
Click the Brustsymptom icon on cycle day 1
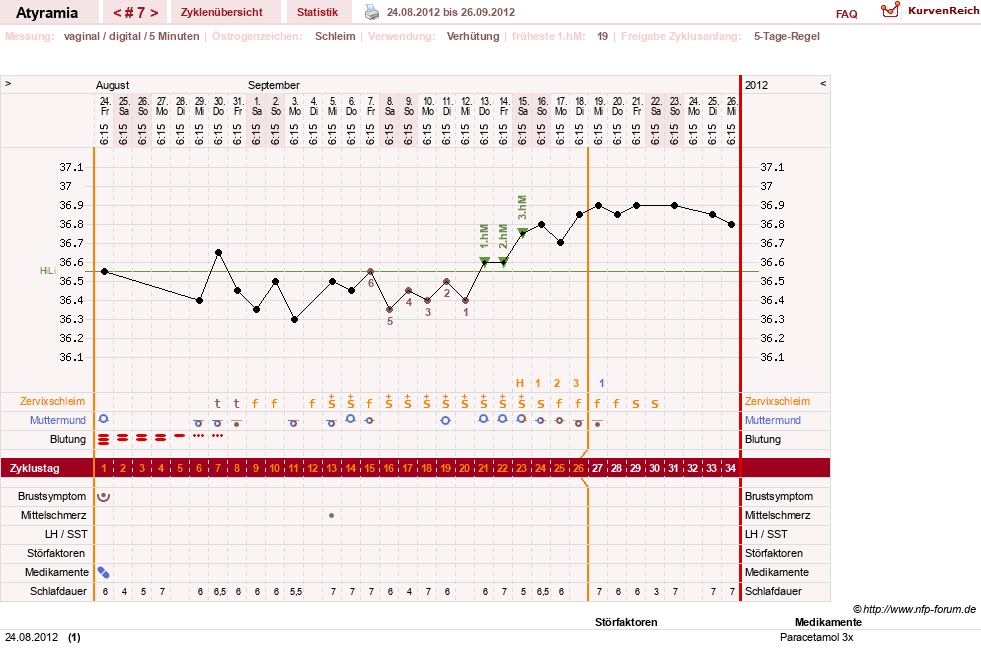pyautogui.click(x=104, y=497)
